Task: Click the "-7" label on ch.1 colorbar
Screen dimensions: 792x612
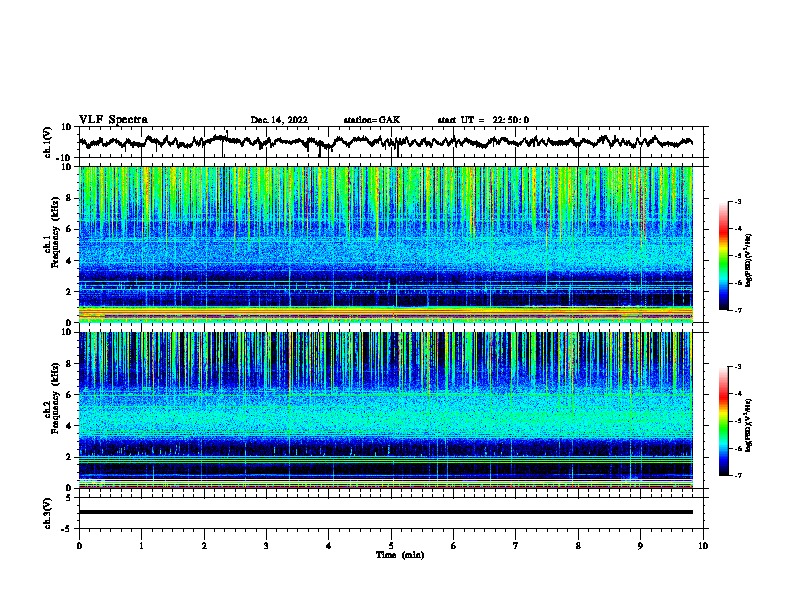Action: 738,310
